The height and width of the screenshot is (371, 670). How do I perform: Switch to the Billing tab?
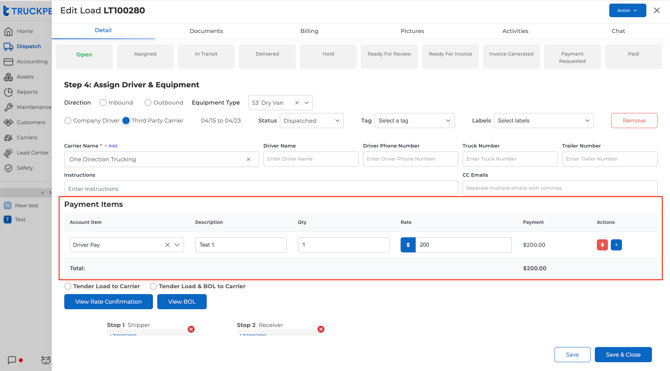(309, 31)
